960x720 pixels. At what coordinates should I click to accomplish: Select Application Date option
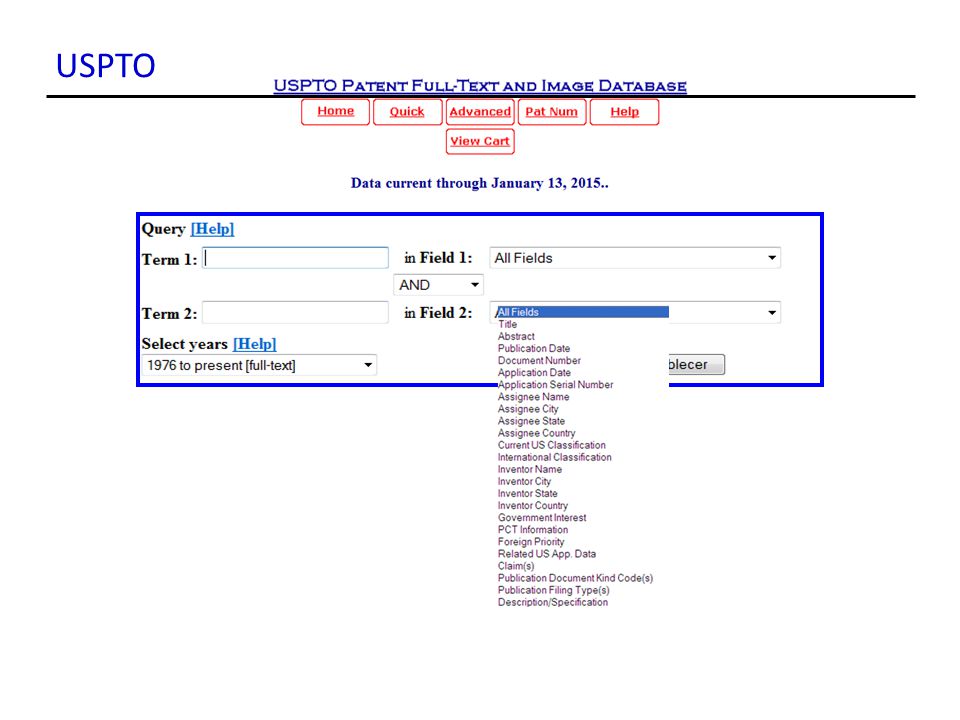pos(534,373)
